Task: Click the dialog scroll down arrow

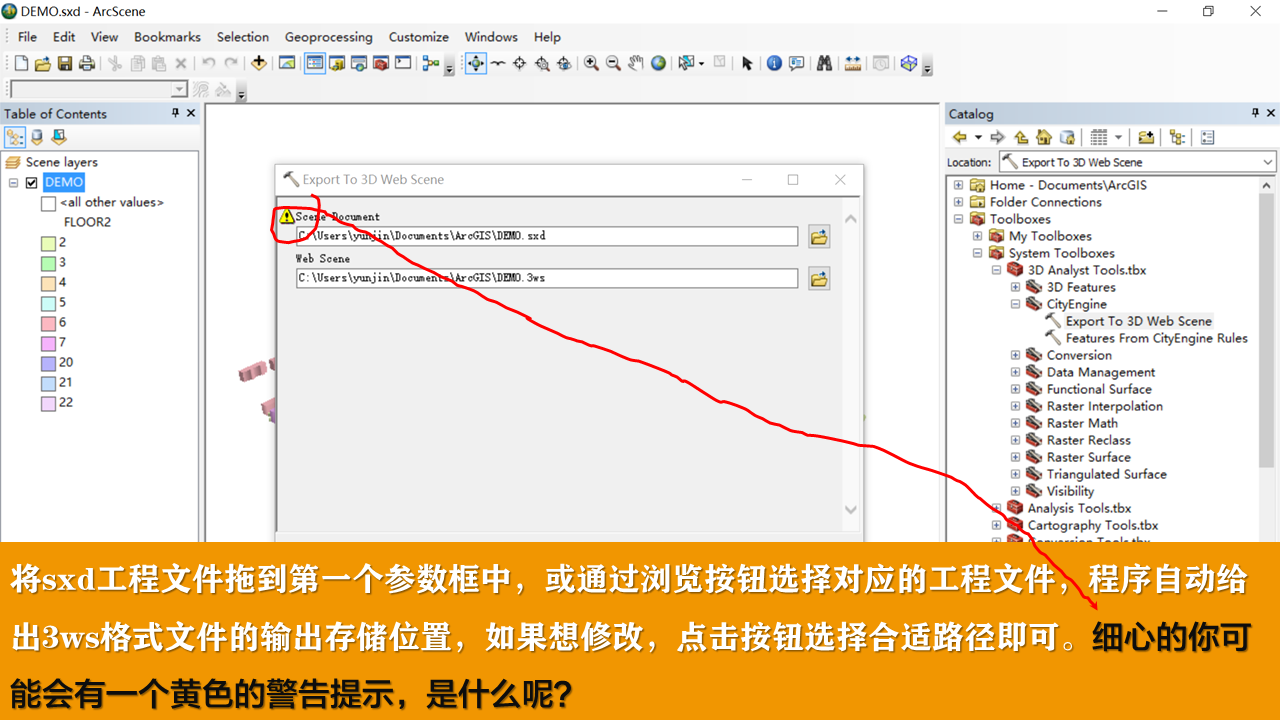Action: tap(851, 509)
